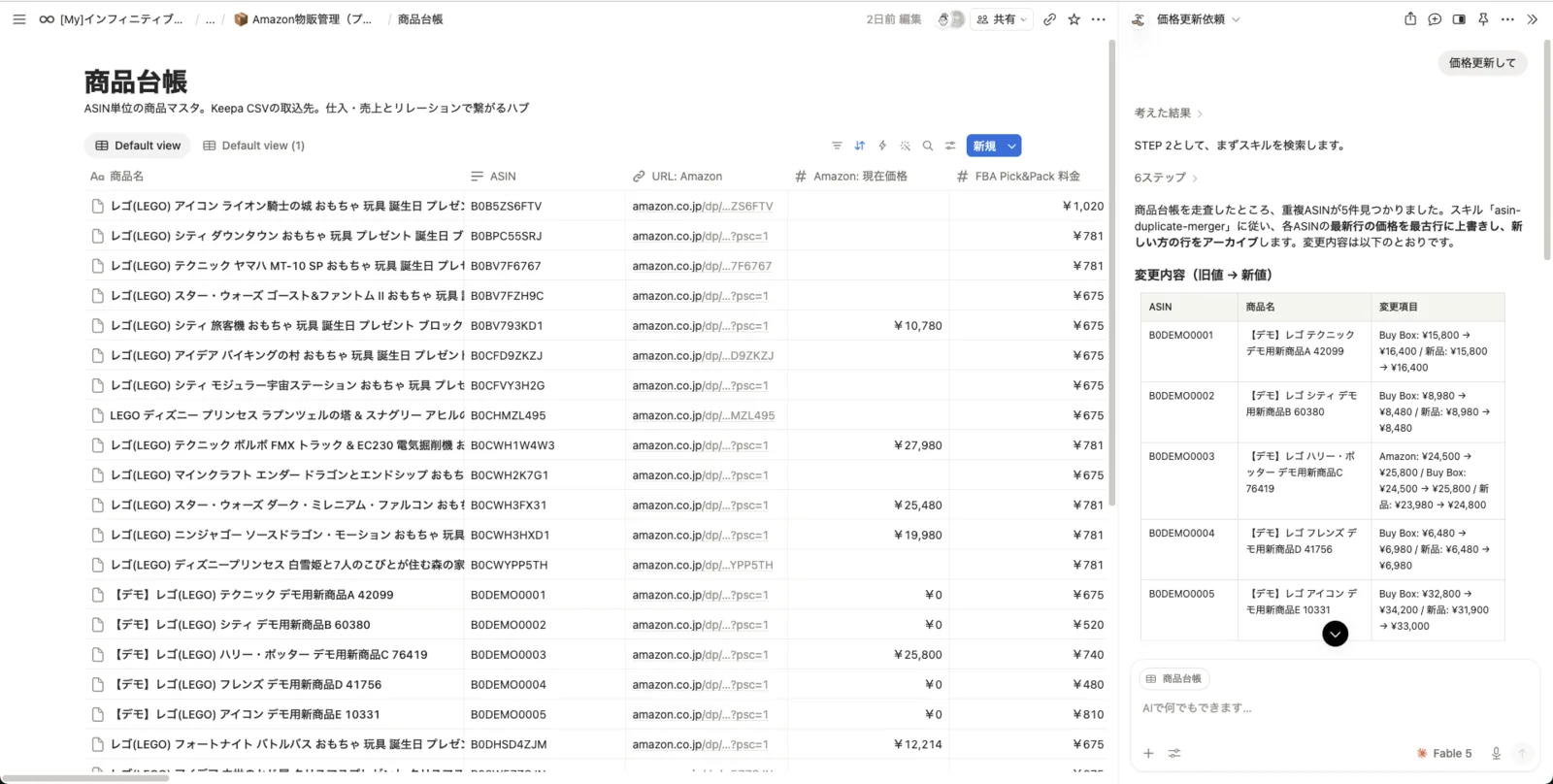Image resolution: width=1553 pixels, height=784 pixels.
Task: Open page three-dots options menu
Action: click(x=1098, y=19)
